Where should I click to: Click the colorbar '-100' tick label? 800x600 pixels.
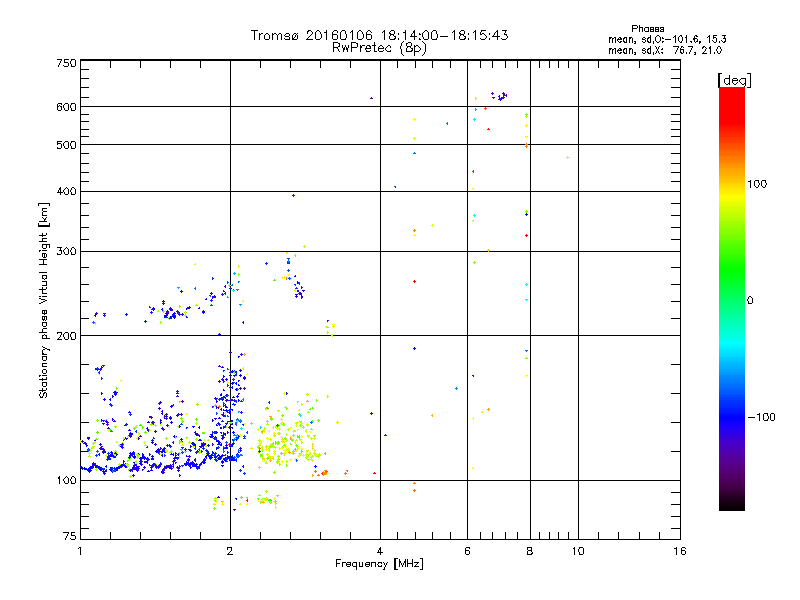click(x=761, y=417)
